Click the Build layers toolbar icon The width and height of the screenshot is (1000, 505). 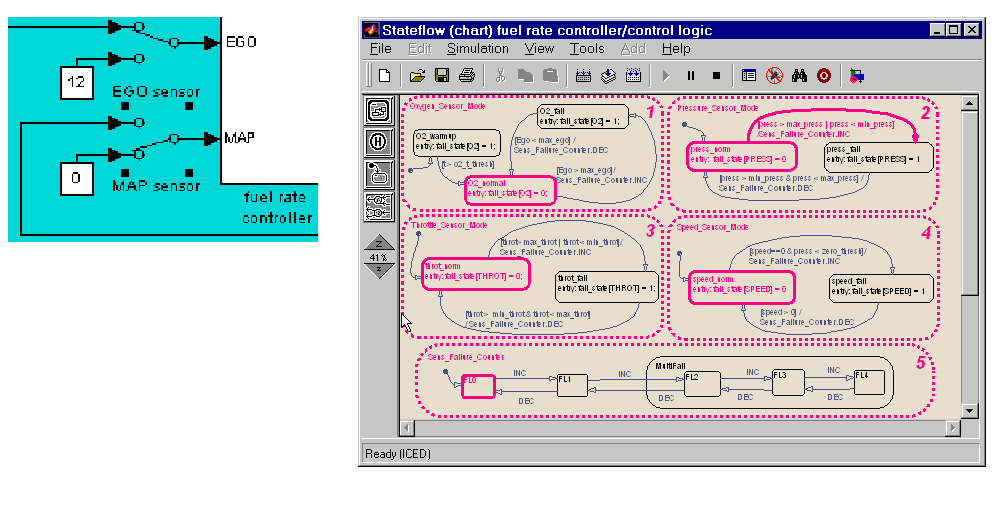click(608, 76)
